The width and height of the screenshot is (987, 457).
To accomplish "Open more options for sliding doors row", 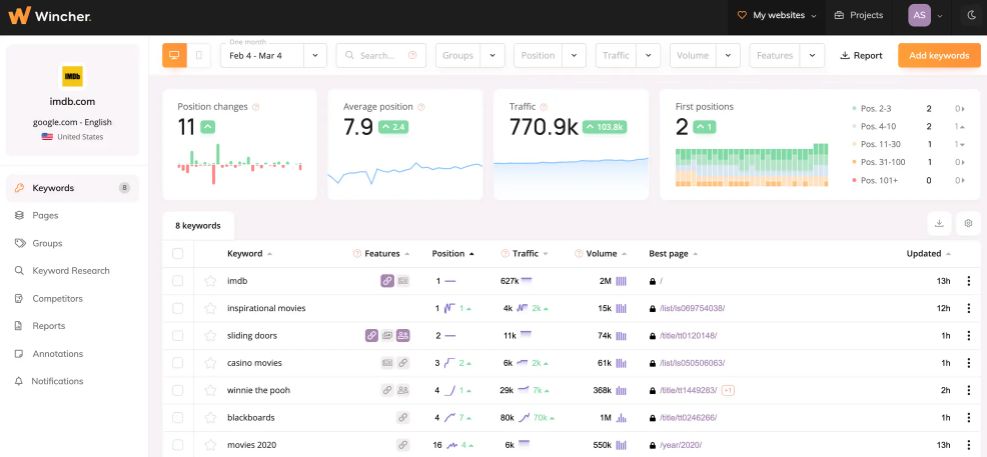I will [x=969, y=336].
